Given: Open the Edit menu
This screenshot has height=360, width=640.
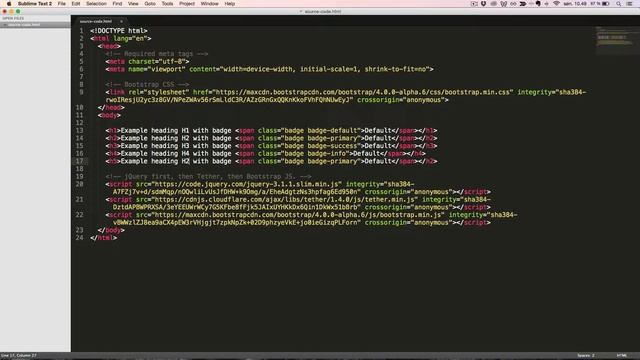Looking at the screenshot, I should 76,4.
